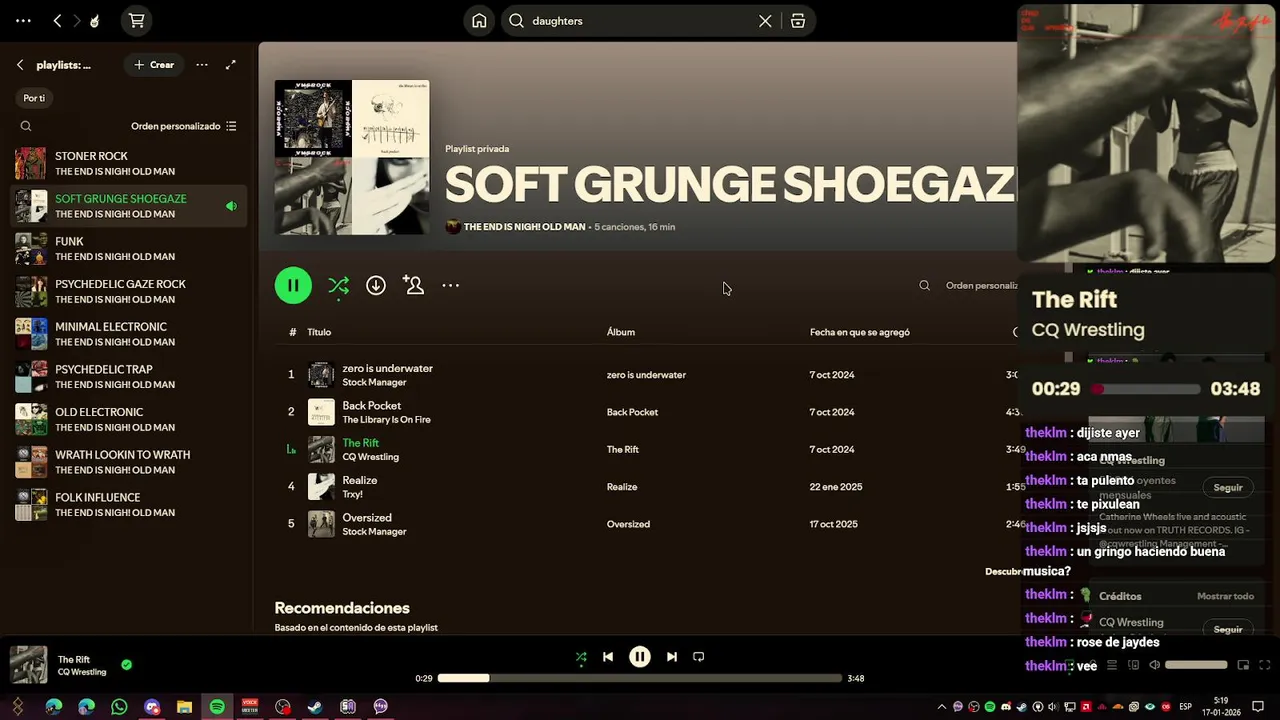The width and height of the screenshot is (1280, 720).
Task: Open the FUNK playlist
Action: click(x=130, y=249)
